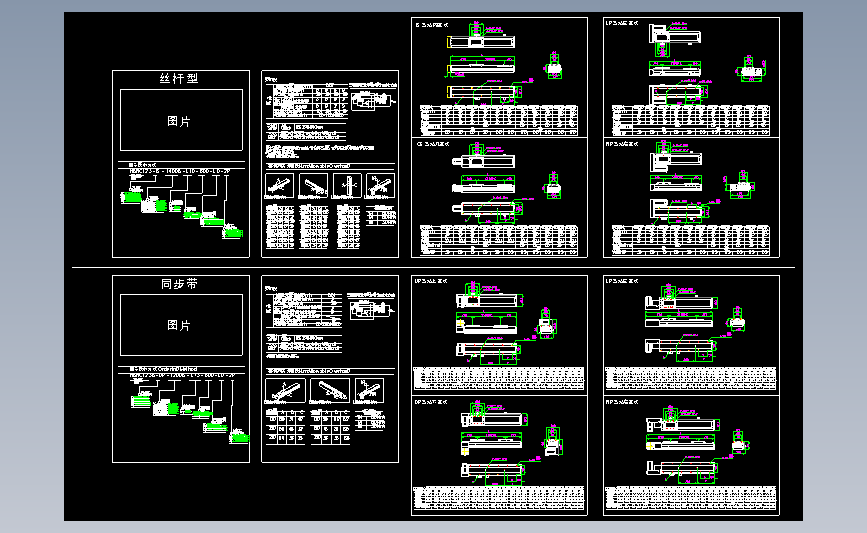
Task: Select the dimension table in upper-left 同步带 drawing panel
Action: coord(499,379)
